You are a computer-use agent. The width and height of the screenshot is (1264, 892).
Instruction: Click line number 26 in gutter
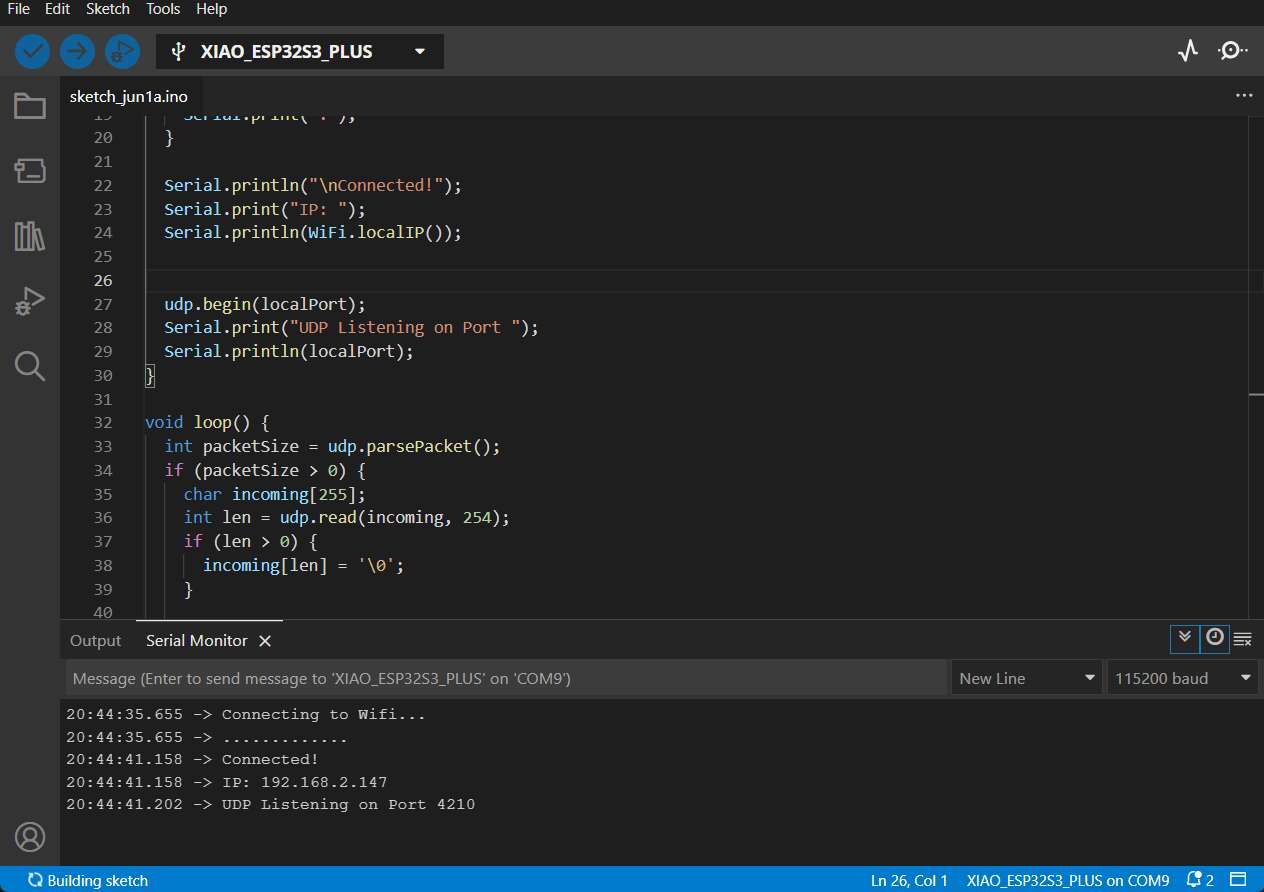click(x=103, y=280)
